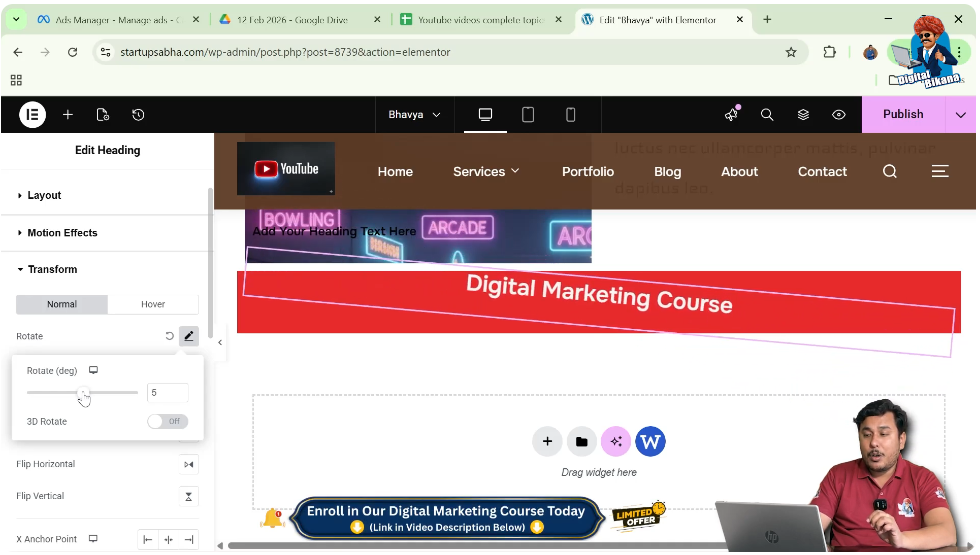Toggle the Flip Horizontal button

[x=189, y=464]
